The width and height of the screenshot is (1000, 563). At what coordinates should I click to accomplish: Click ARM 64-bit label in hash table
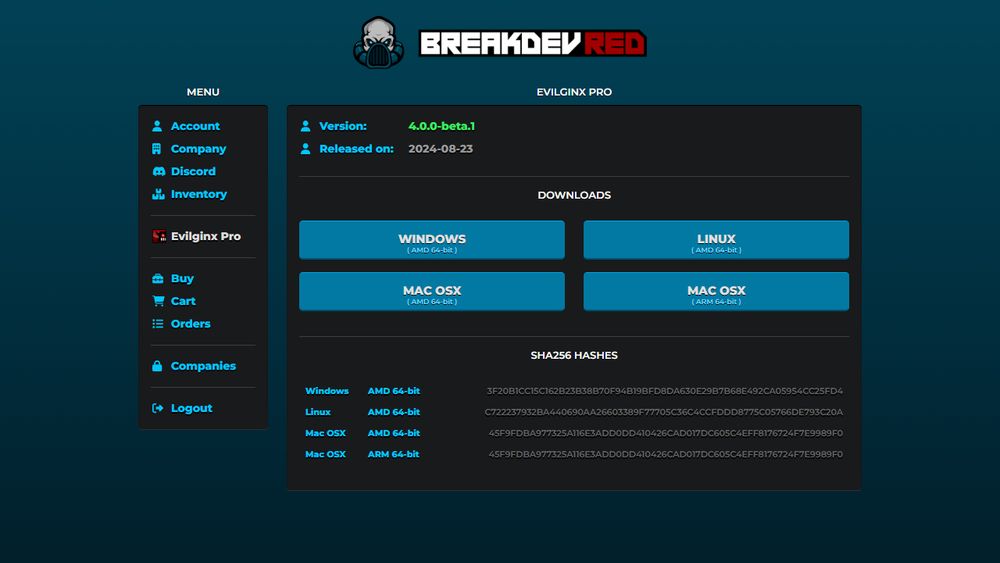[393, 454]
